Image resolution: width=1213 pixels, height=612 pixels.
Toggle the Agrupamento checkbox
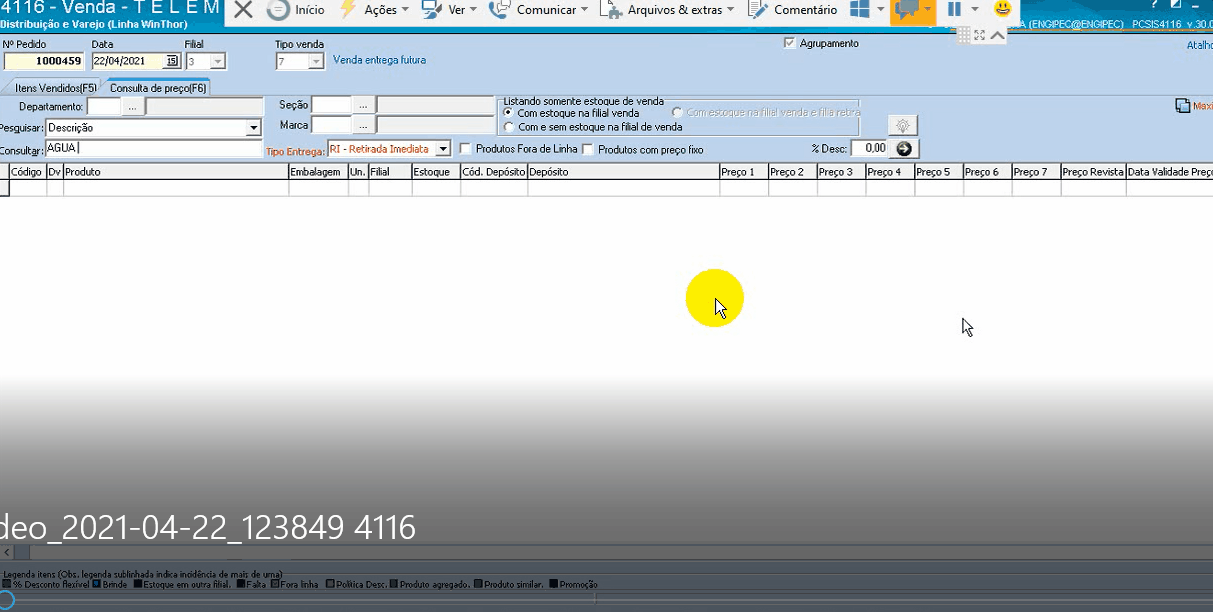coord(790,43)
